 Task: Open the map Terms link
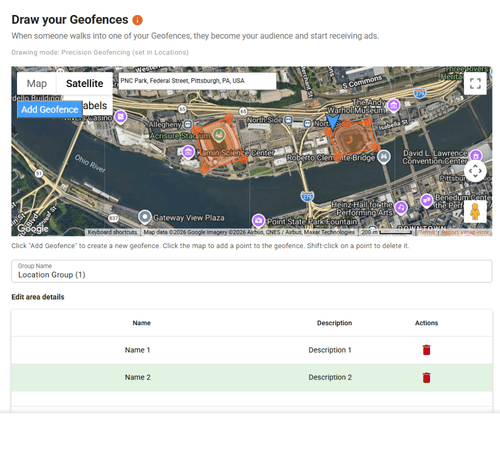(426, 232)
